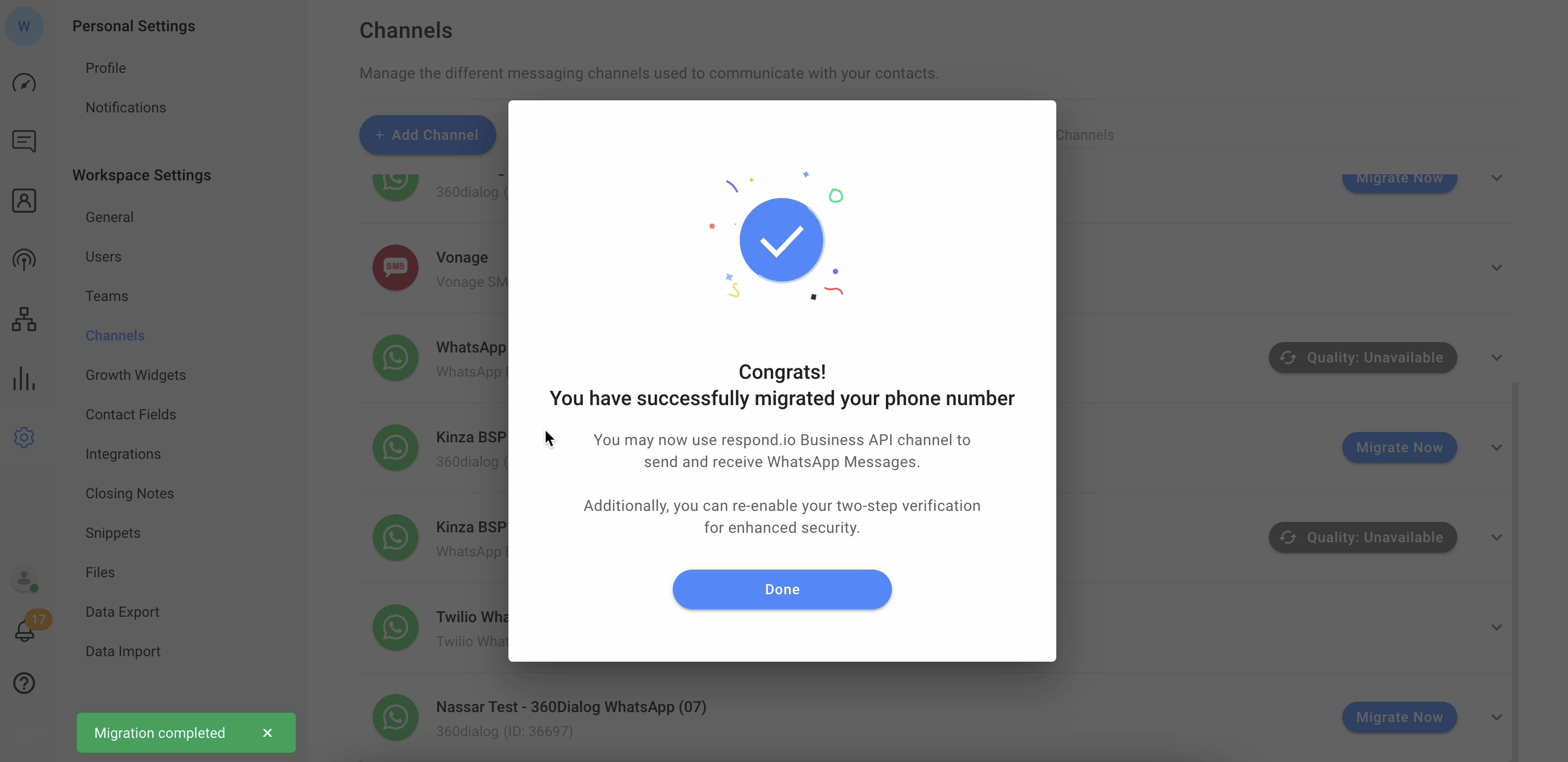Expand the Vonage channel row chevron
1568x762 pixels.
tap(1497, 268)
